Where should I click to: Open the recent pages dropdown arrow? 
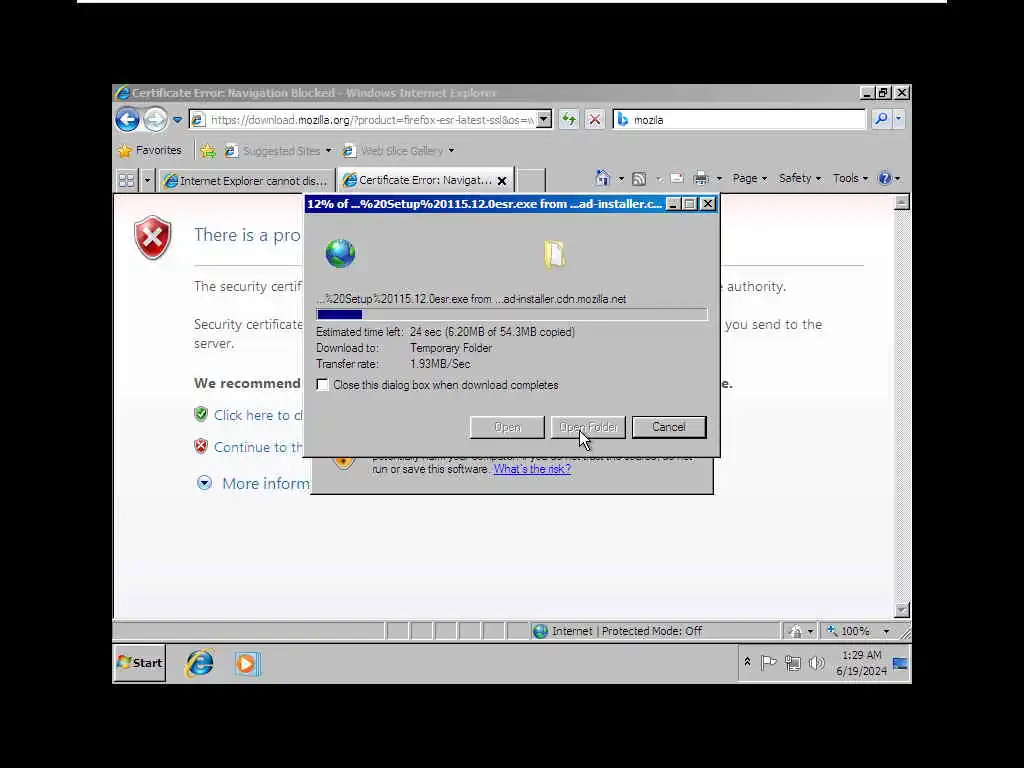177,120
